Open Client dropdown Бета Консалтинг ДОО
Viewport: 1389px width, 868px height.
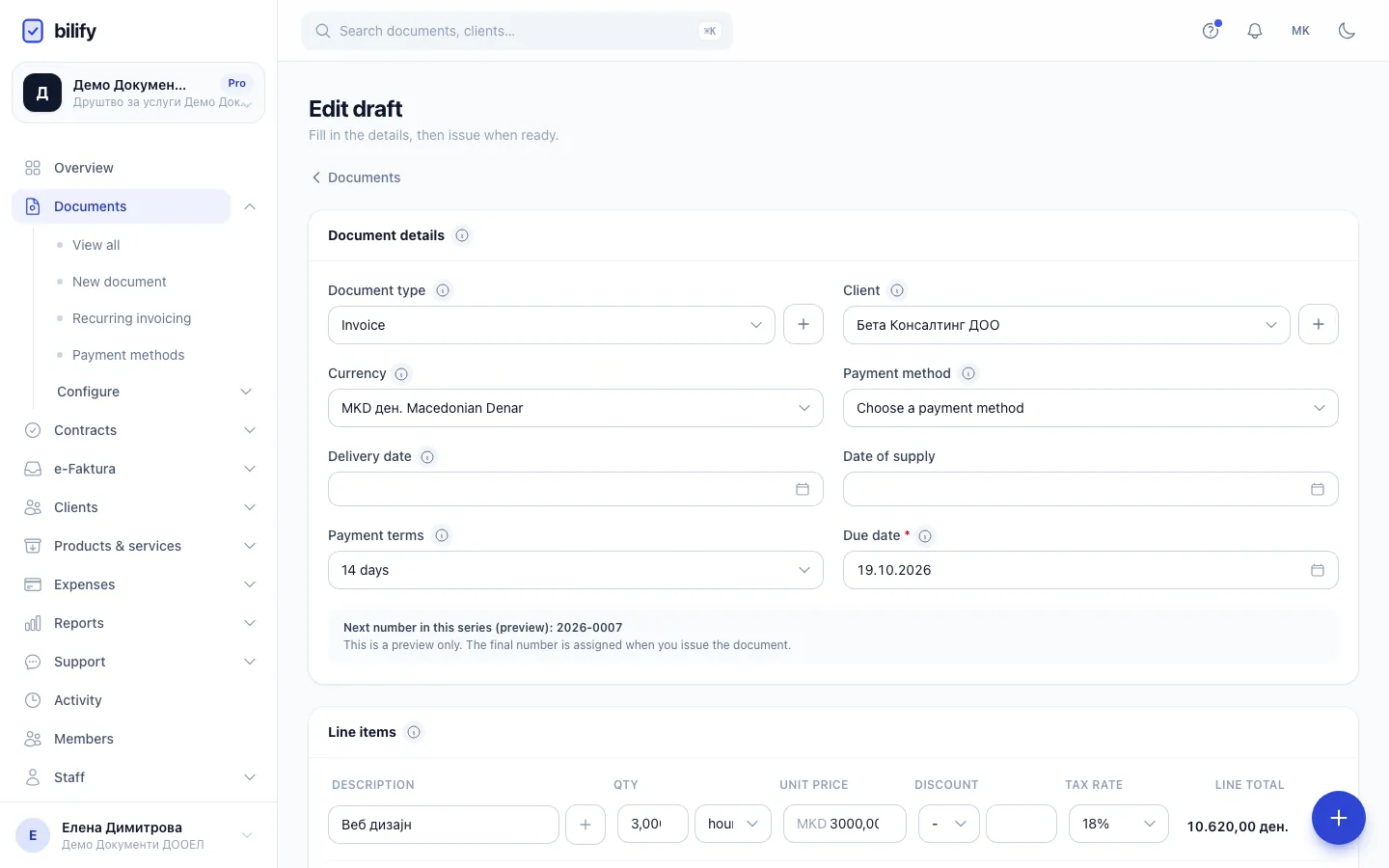click(x=1067, y=325)
